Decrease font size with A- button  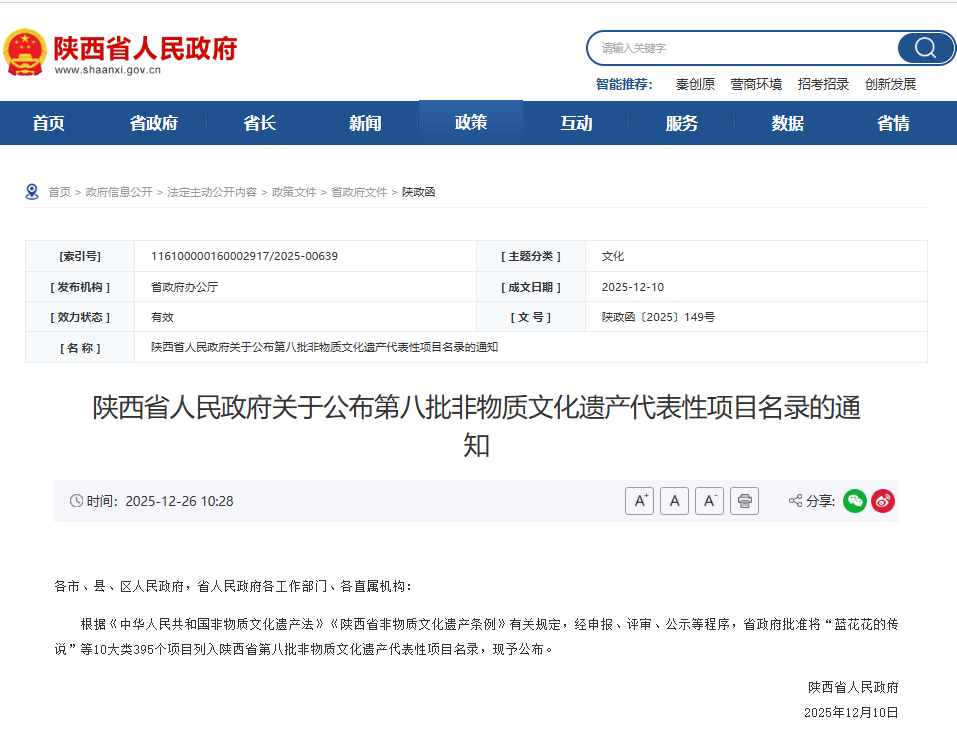(709, 501)
